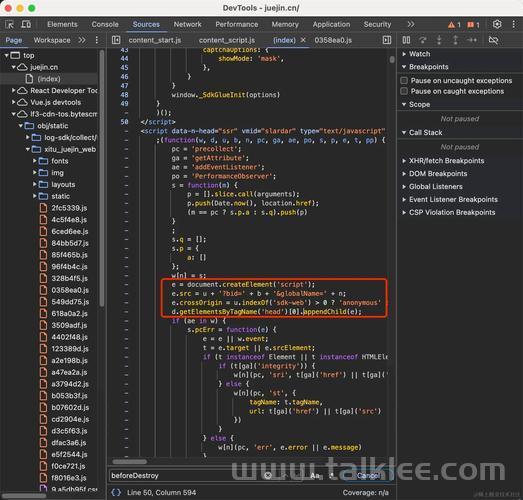Toggle the device toolbar icon
This screenshot has height=500, width=523.
coord(26,24)
